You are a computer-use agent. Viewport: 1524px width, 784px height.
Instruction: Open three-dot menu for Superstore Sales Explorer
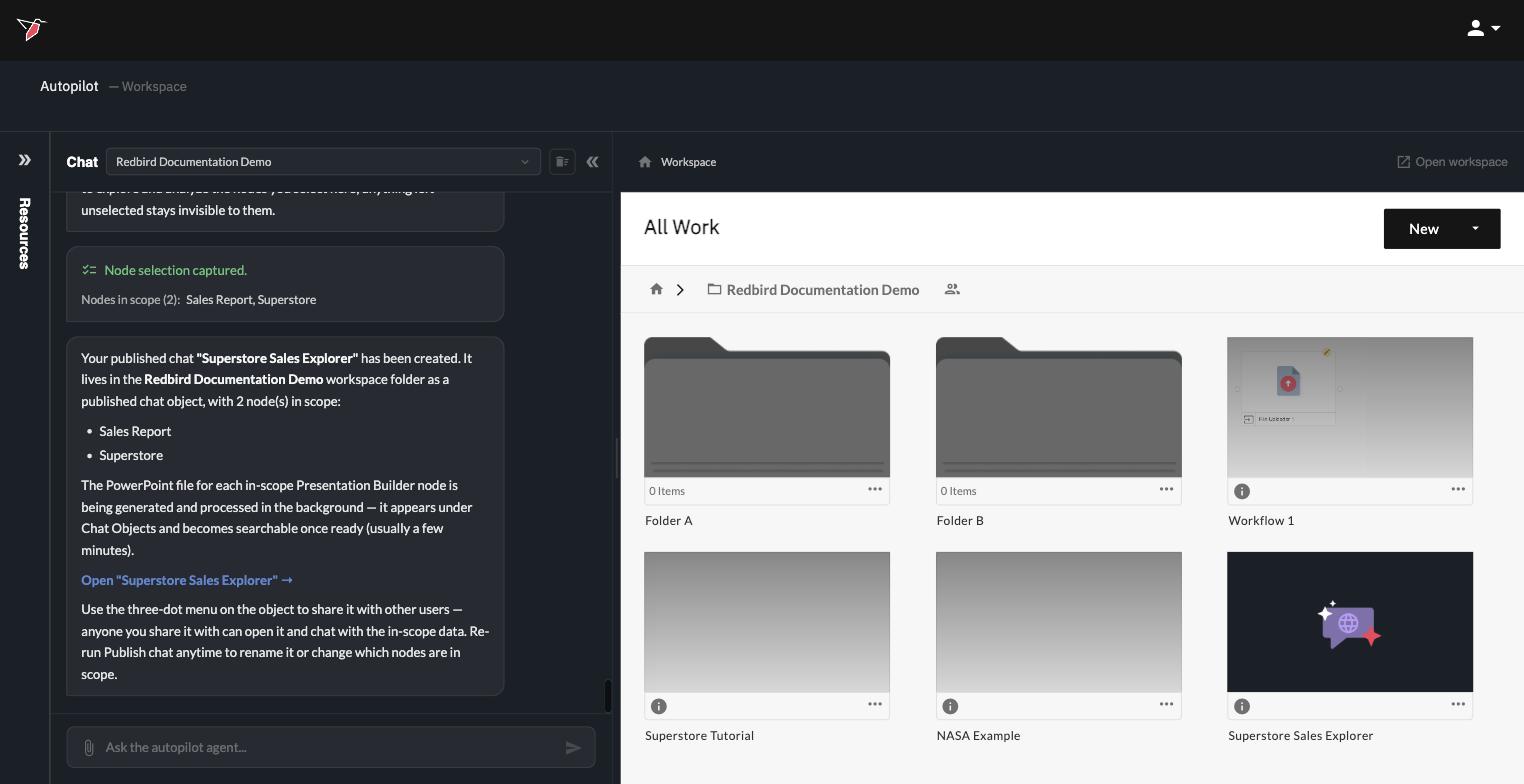point(1458,704)
